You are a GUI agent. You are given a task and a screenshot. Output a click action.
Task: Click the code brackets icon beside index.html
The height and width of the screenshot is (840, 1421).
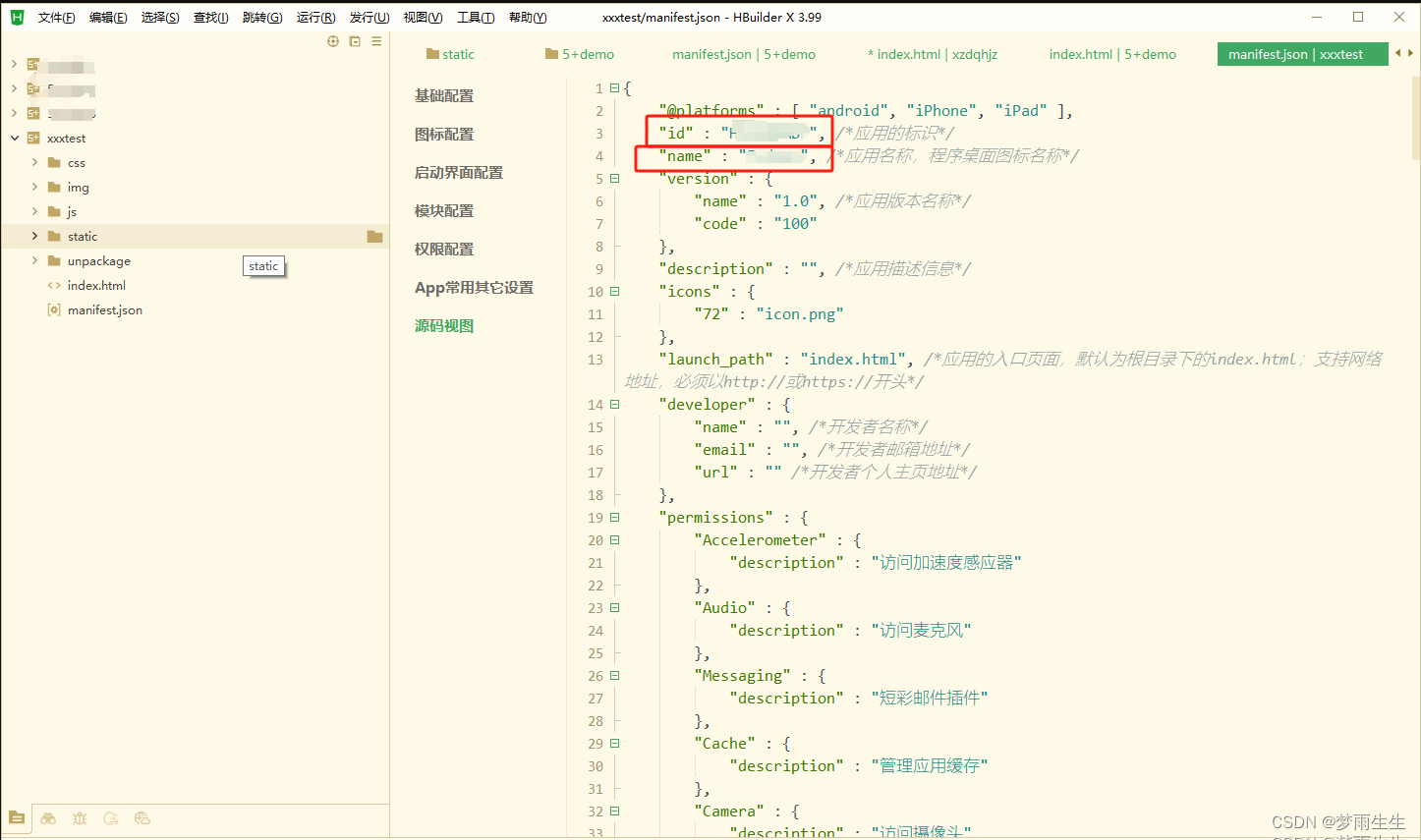pos(54,286)
